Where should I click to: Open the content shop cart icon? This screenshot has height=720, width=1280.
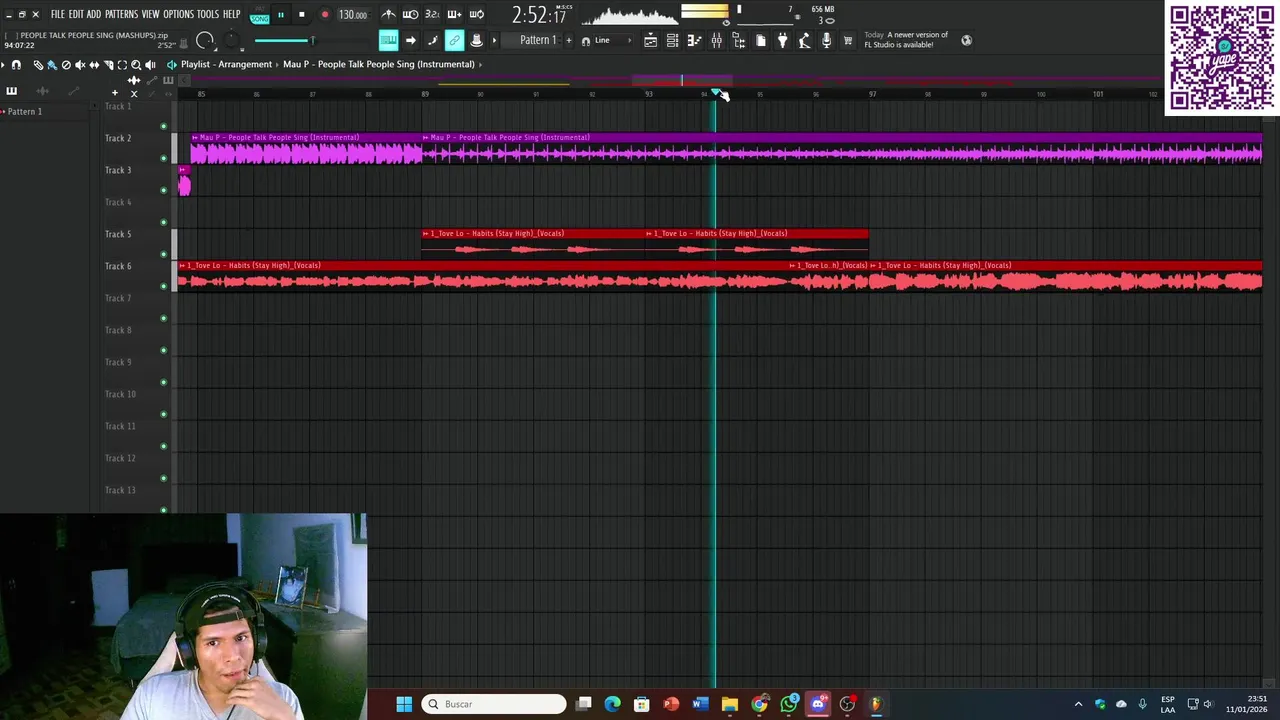click(848, 40)
